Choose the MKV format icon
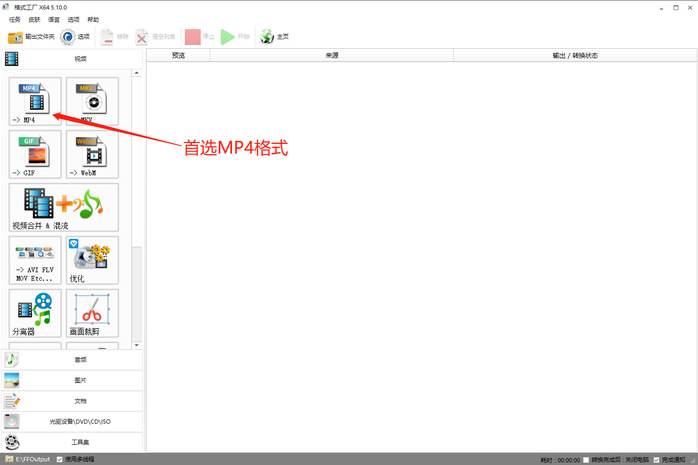Viewport: 698px width, 465px height. pyautogui.click(x=92, y=101)
